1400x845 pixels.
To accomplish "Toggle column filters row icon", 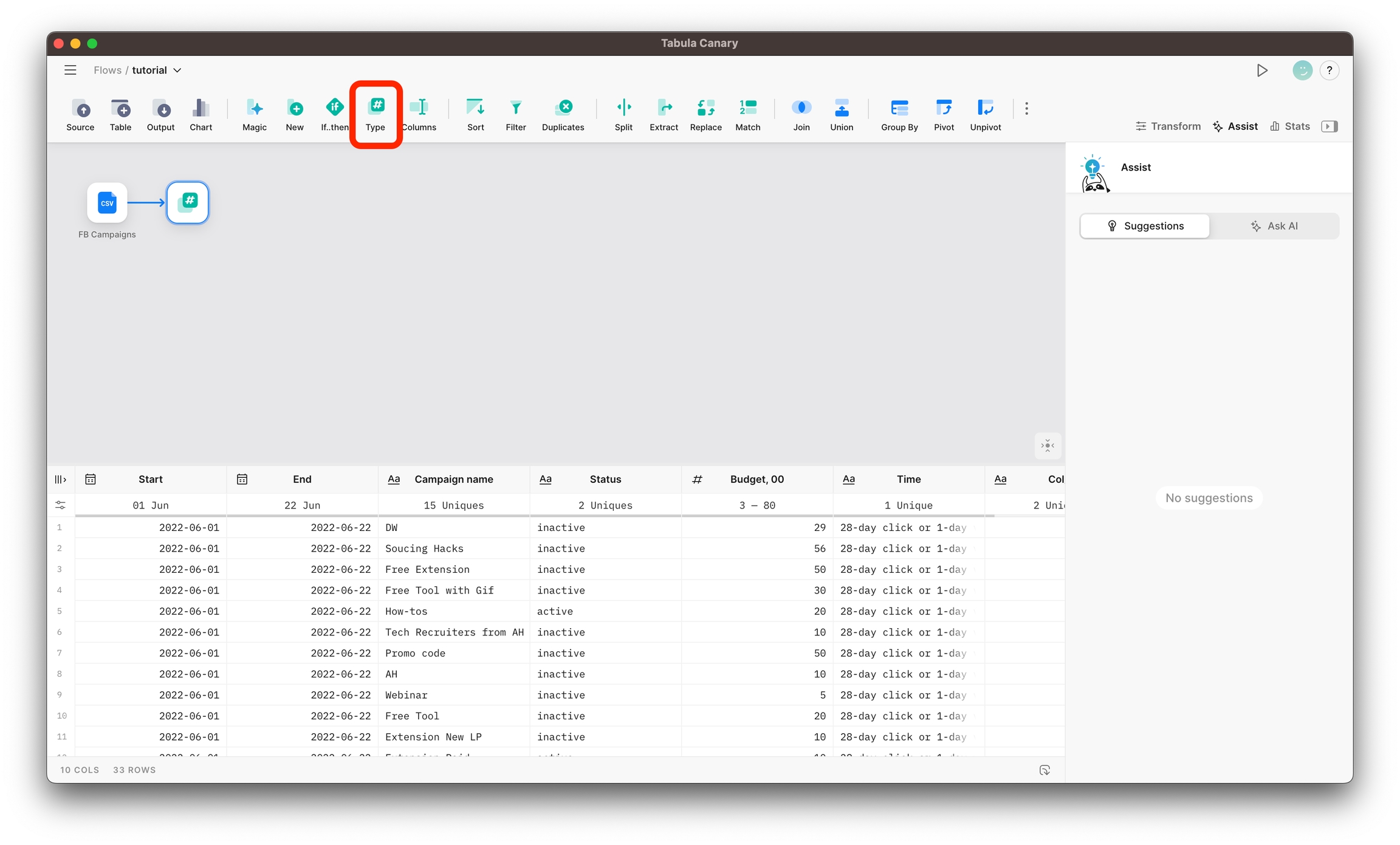I will coord(60,505).
